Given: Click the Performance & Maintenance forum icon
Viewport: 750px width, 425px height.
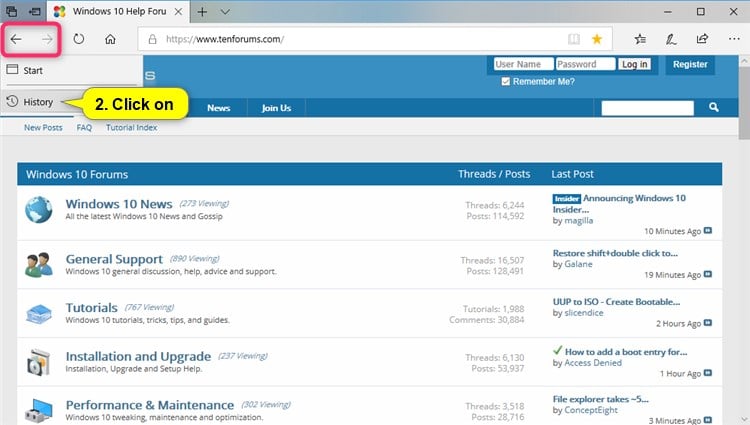Looking at the screenshot, I should coord(39,411).
